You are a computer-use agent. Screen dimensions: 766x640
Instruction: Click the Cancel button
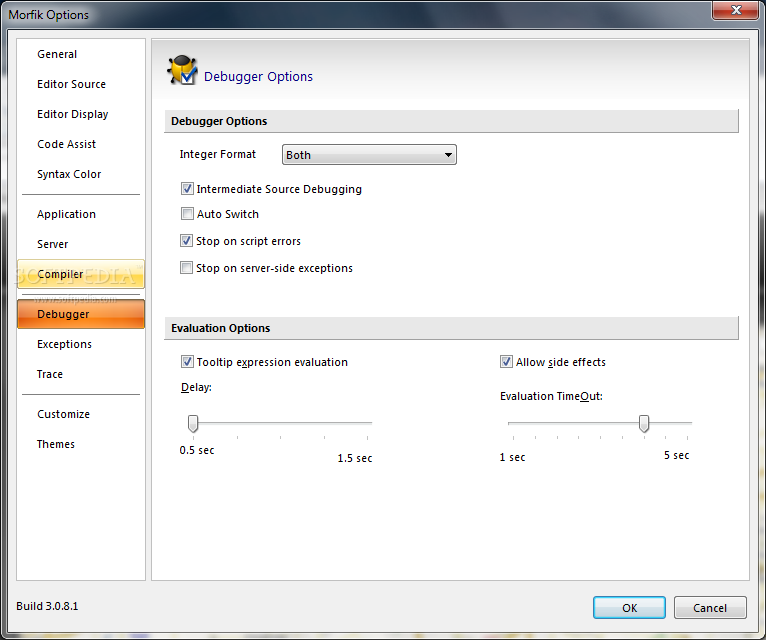pyautogui.click(x=710, y=608)
